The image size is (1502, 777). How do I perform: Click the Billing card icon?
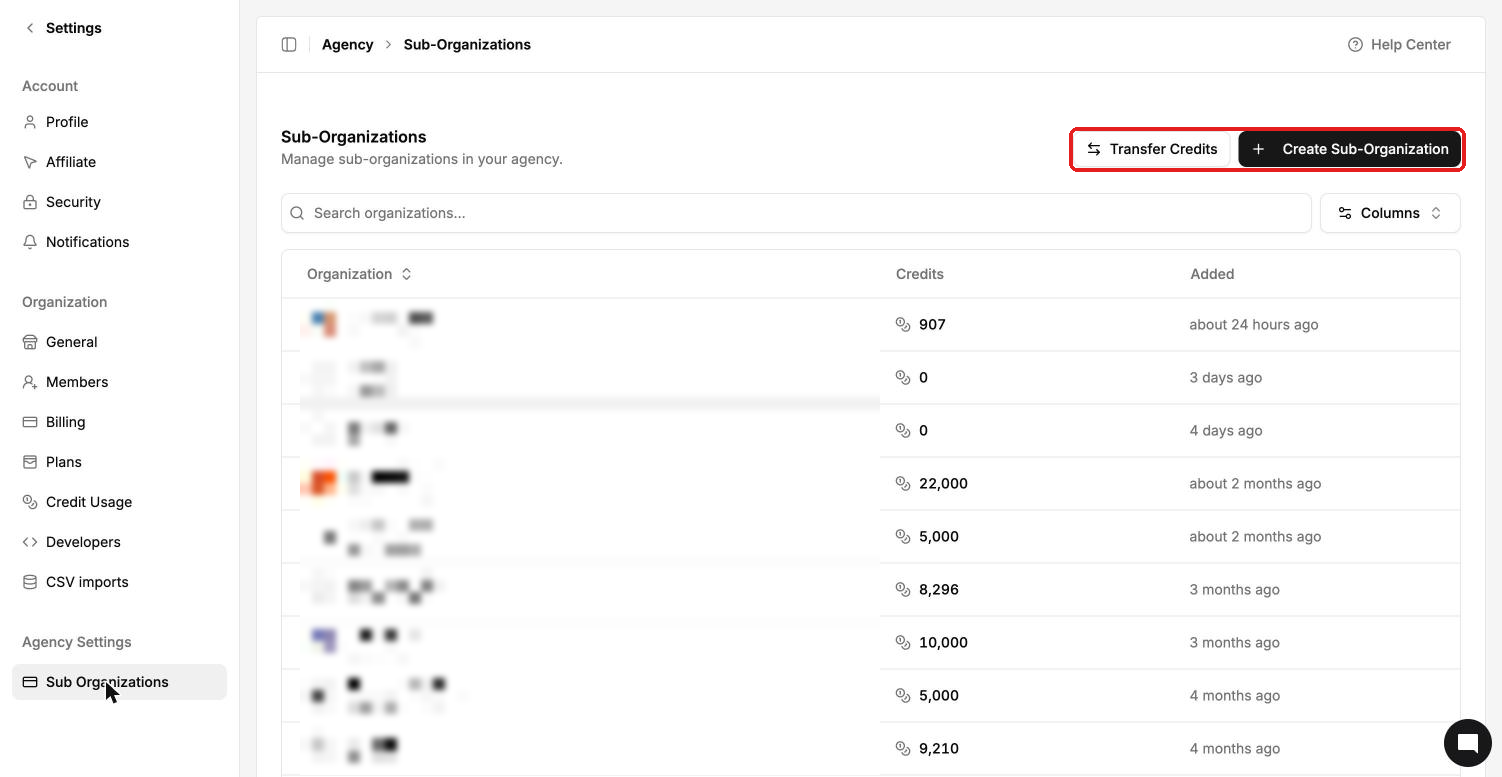pyautogui.click(x=30, y=422)
